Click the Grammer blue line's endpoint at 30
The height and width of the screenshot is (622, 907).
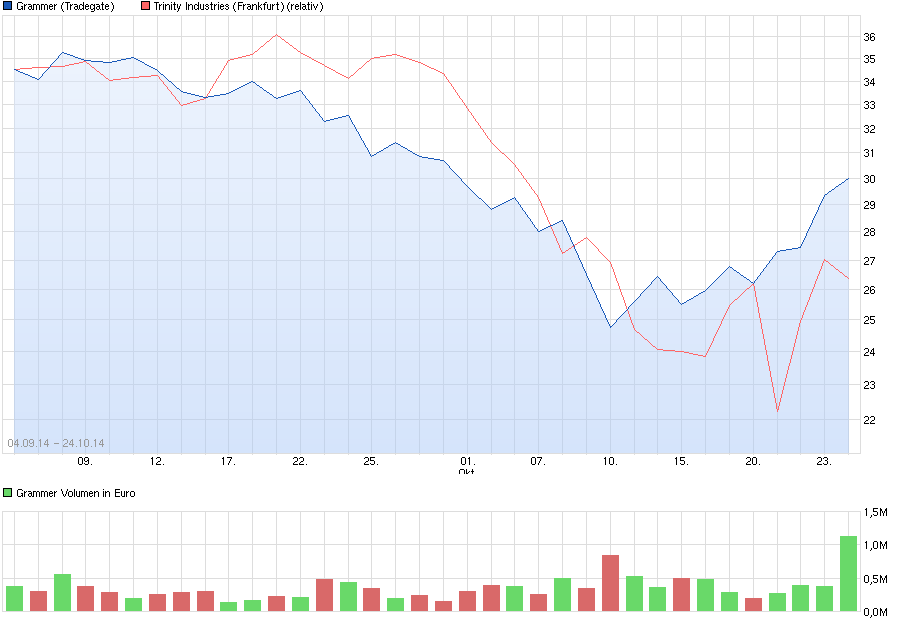(x=848, y=179)
